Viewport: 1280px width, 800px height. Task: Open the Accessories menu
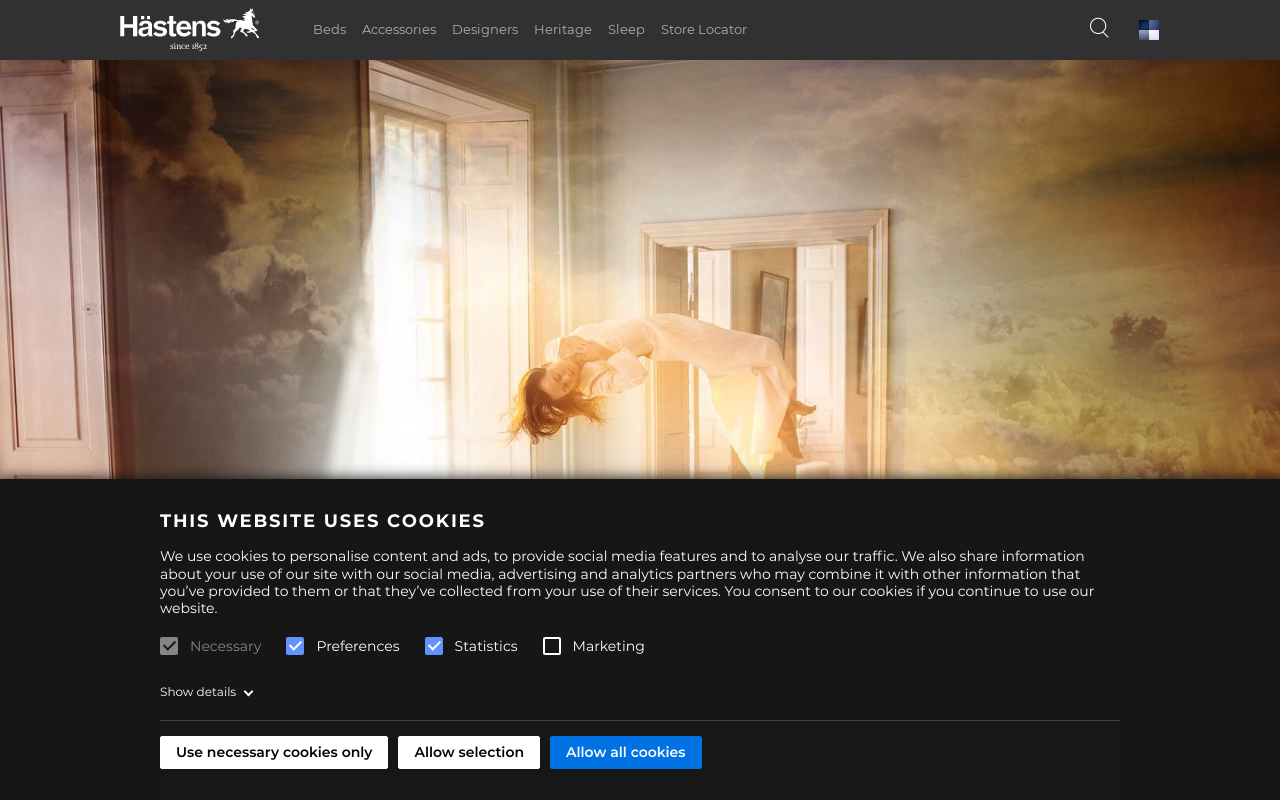399,30
